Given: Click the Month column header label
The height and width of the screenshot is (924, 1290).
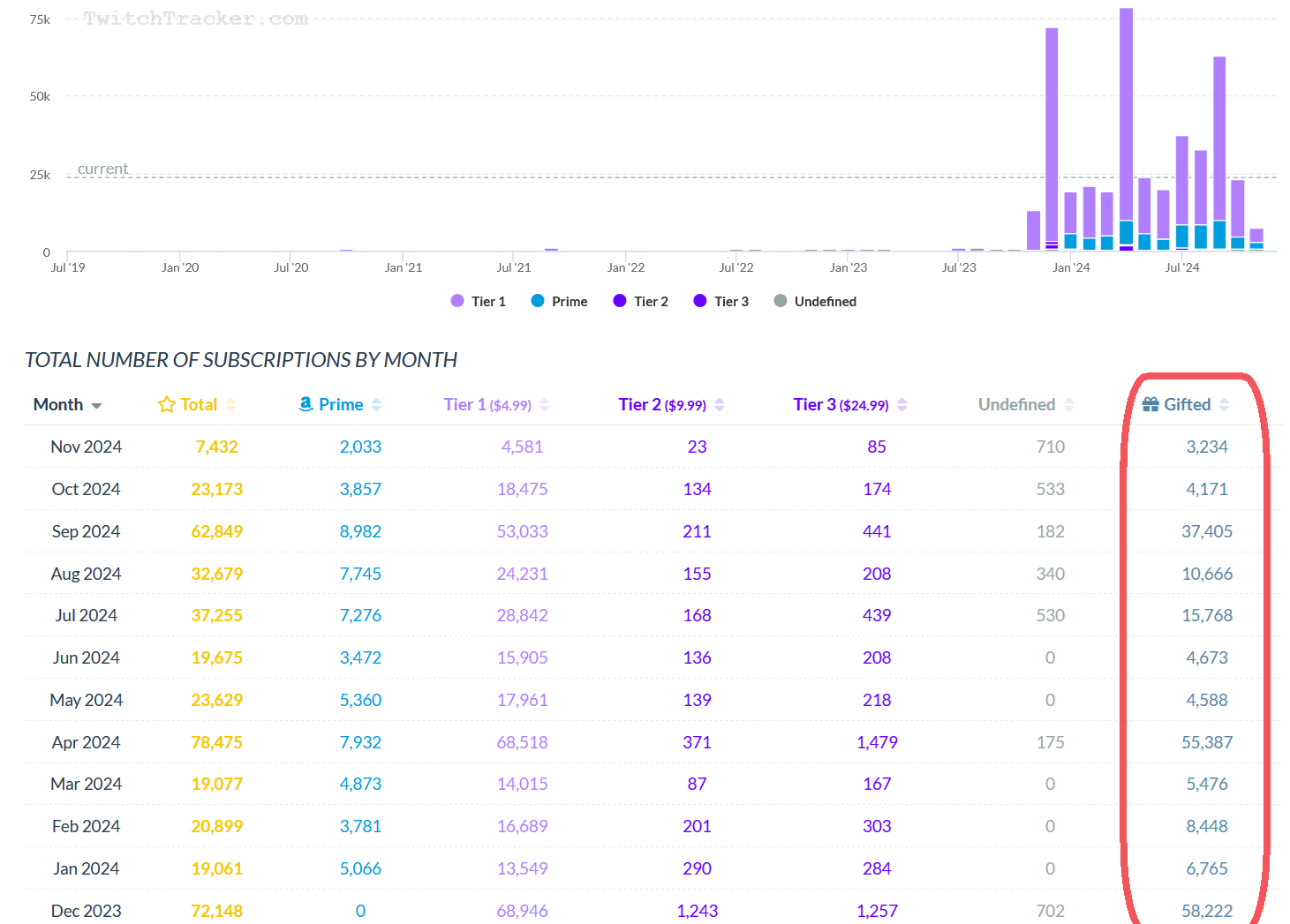Looking at the screenshot, I should [x=58, y=405].
